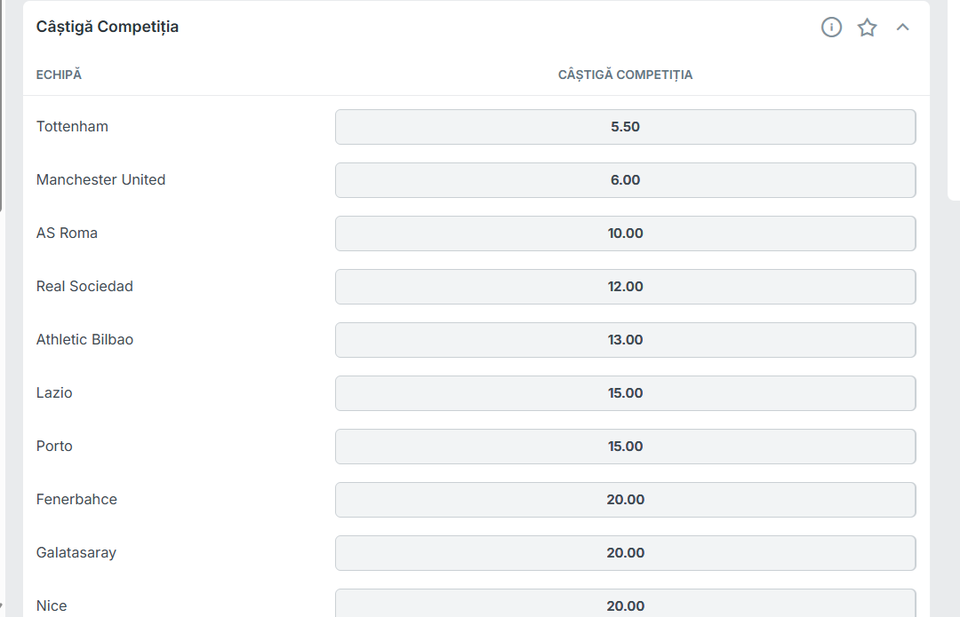Open the market info icon
Image resolution: width=960 pixels, height=617 pixels.
(x=831, y=27)
